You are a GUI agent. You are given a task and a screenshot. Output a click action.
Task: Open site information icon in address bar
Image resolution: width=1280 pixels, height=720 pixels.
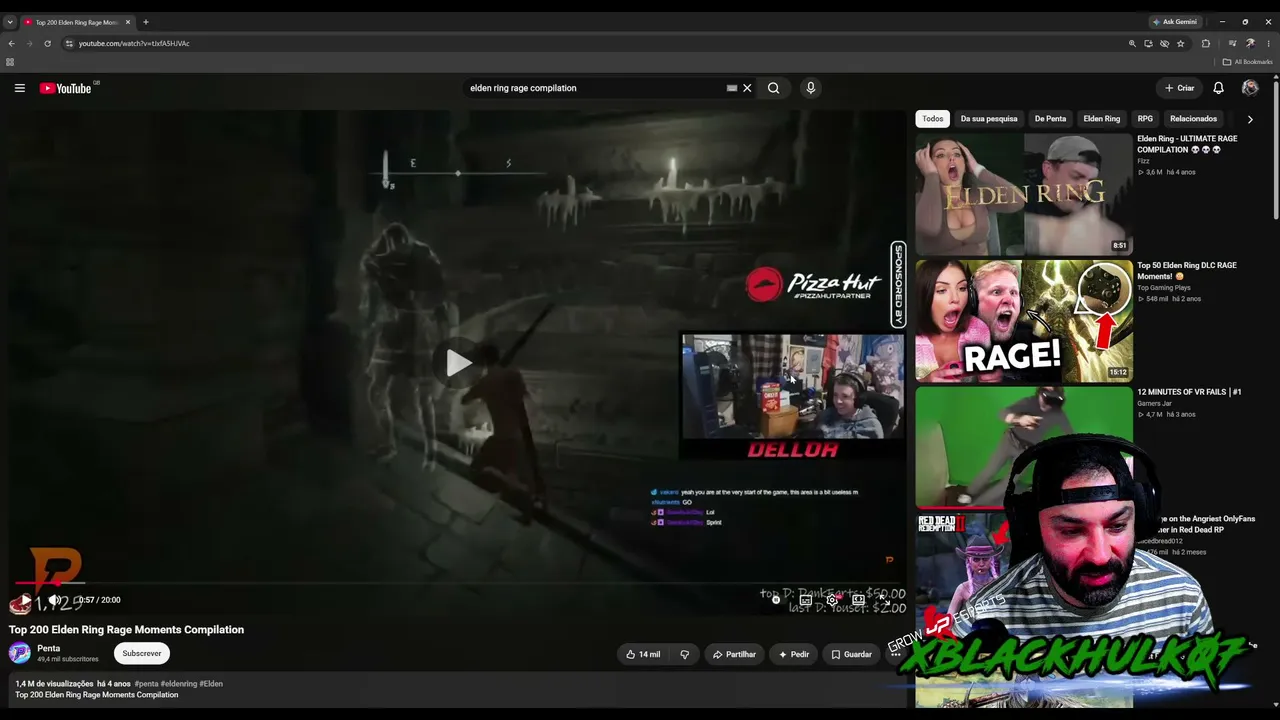69,43
